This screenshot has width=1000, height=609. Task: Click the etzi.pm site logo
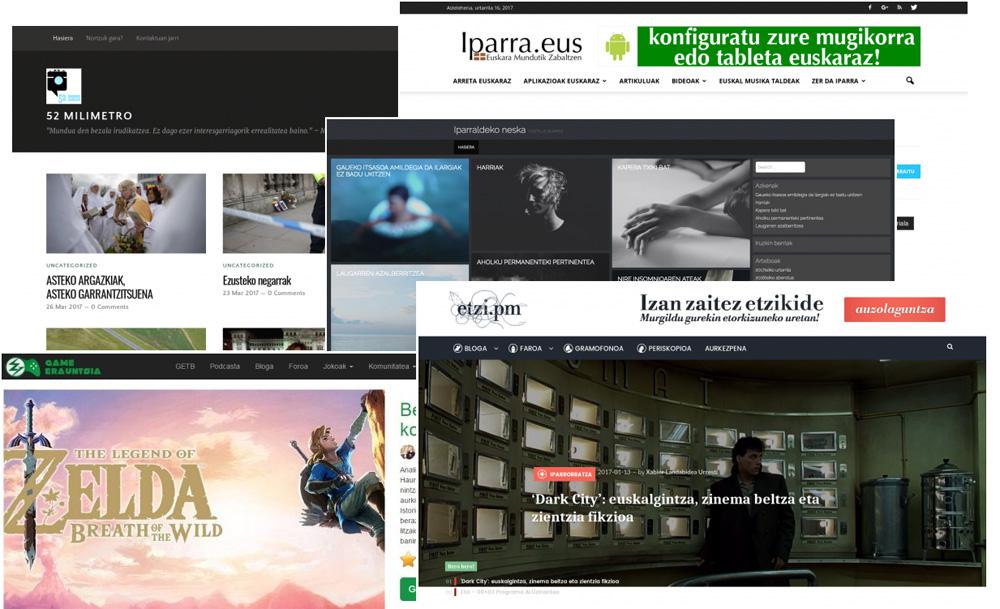point(487,308)
